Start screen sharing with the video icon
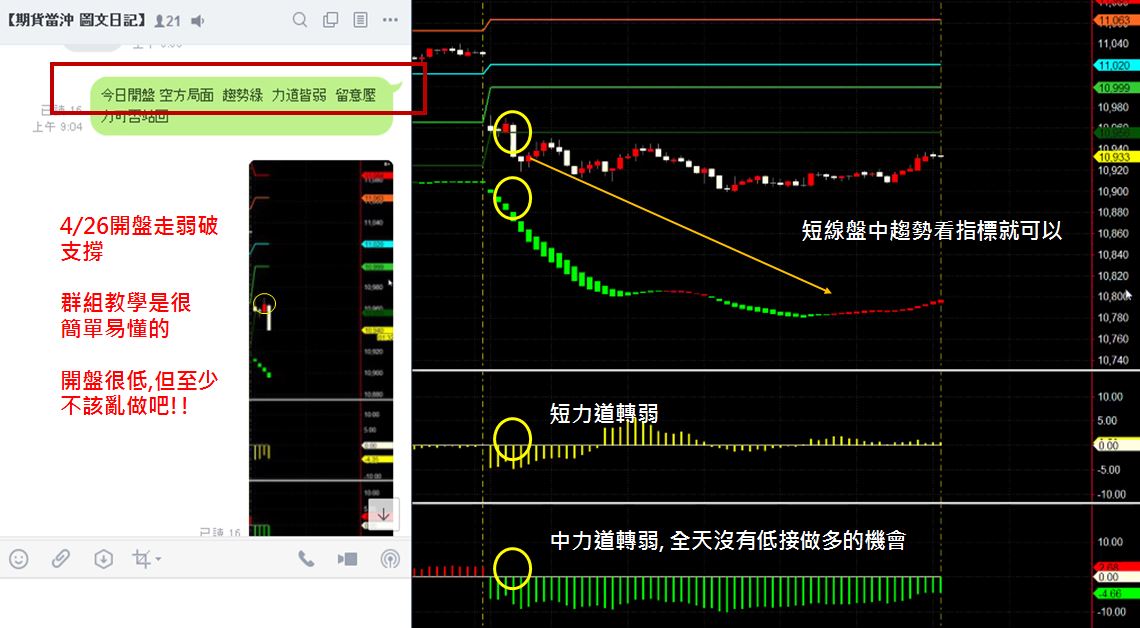Image resolution: width=1140 pixels, height=628 pixels. pos(348,559)
